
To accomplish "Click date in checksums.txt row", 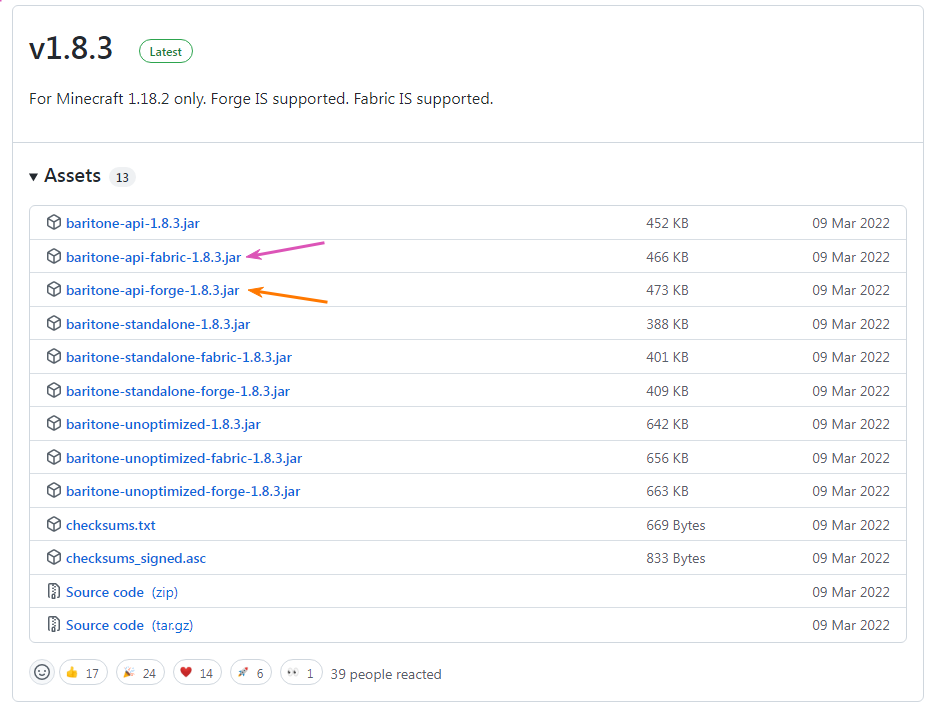I will click(851, 526).
